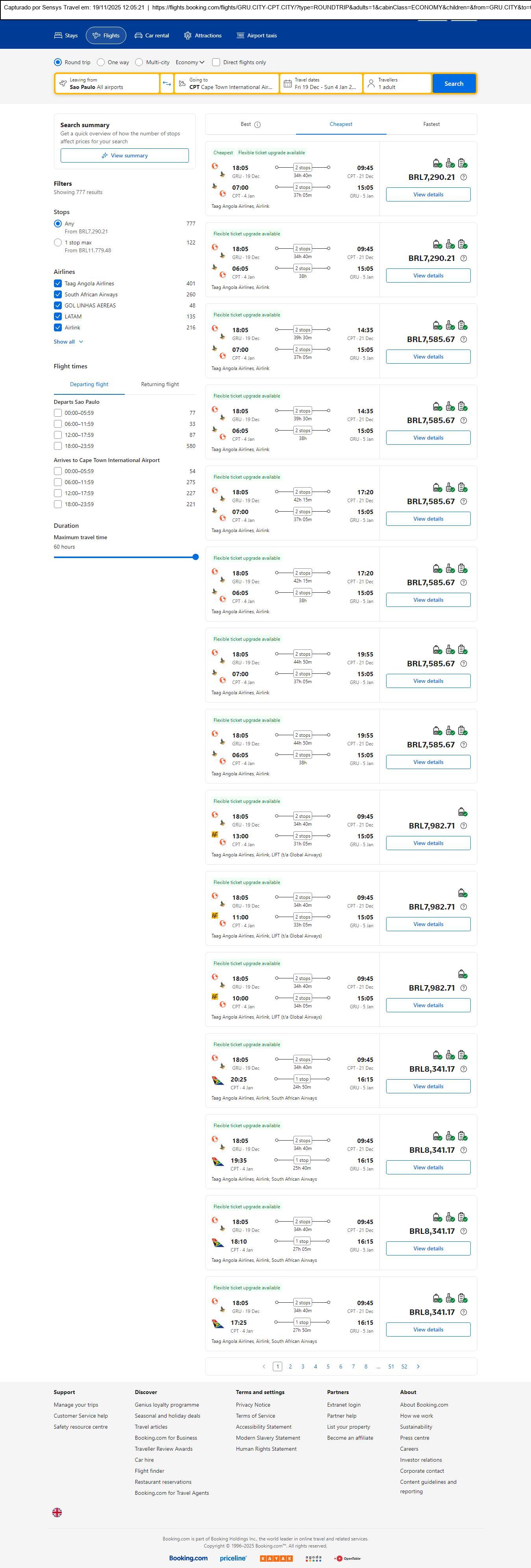Switch to the Fastest sorting tab
The image size is (531, 1568).
[431, 124]
